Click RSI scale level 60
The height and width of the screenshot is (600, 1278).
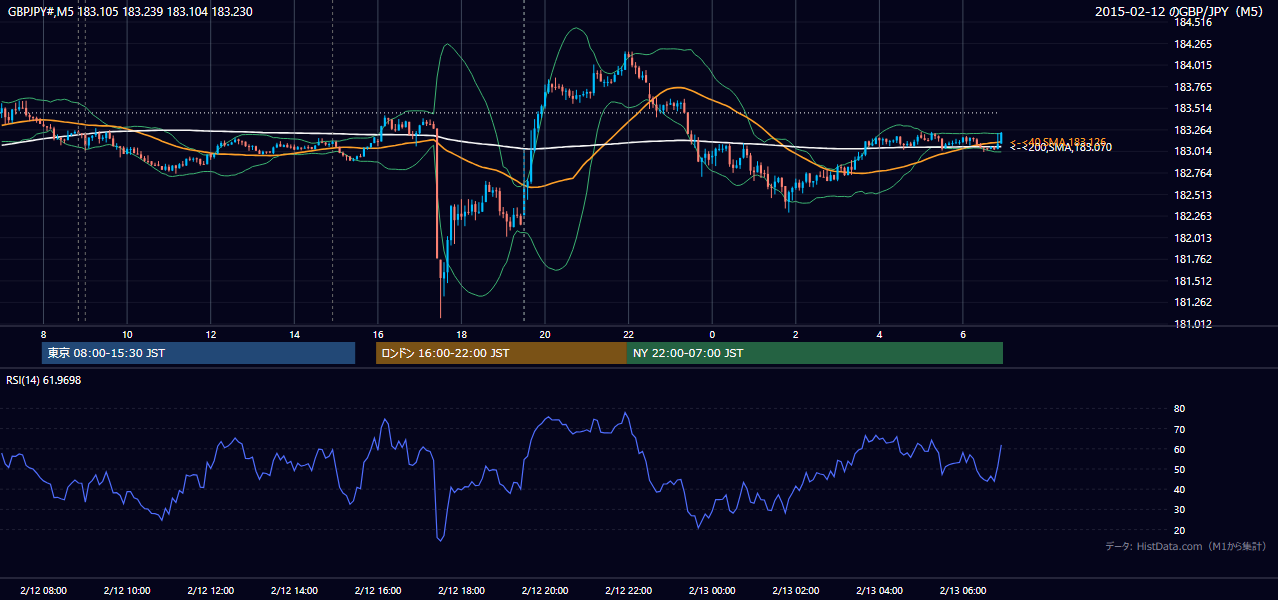1180,449
